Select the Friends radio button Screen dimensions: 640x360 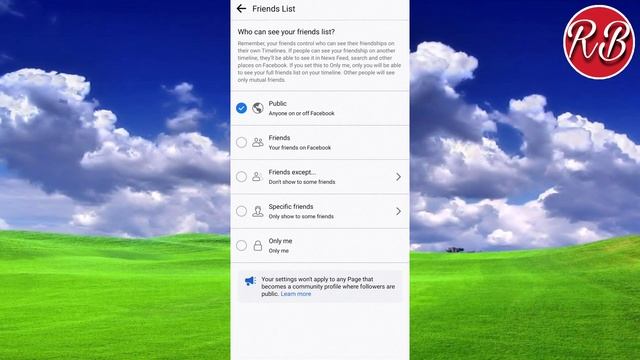click(x=241, y=142)
